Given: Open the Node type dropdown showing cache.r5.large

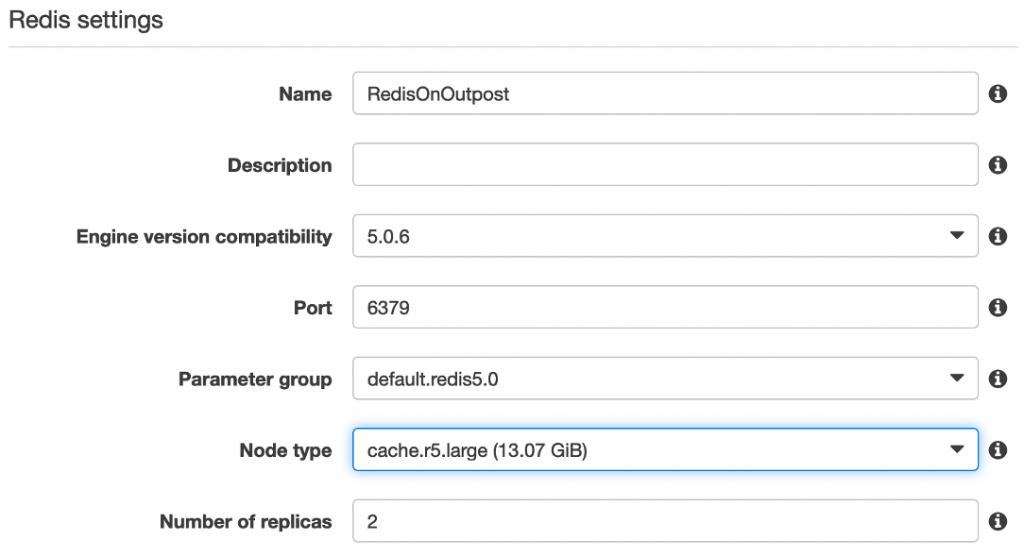Looking at the screenshot, I should click(665, 449).
